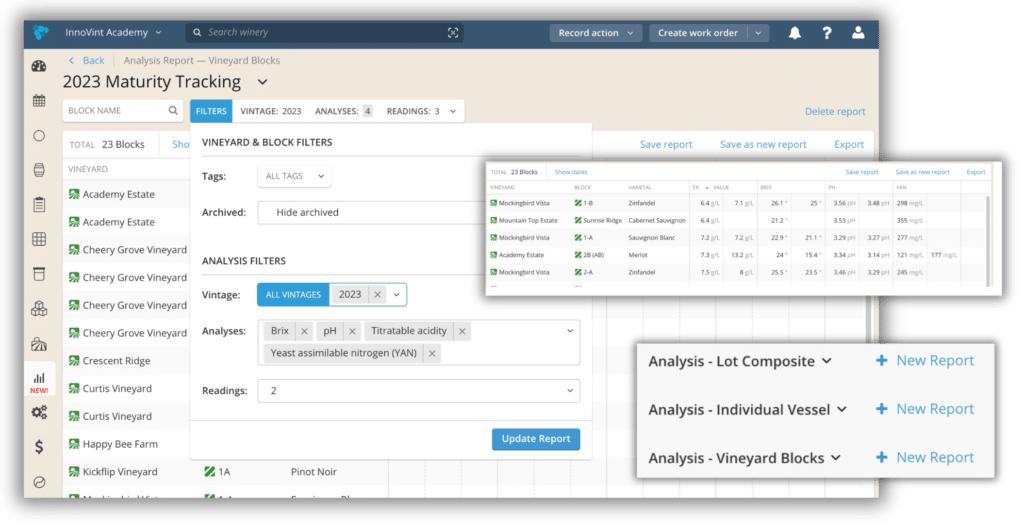Click the Happy Bee Farm leaf icon
Image resolution: width=1024 pixels, height=531 pixels.
[x=74, y=444]
